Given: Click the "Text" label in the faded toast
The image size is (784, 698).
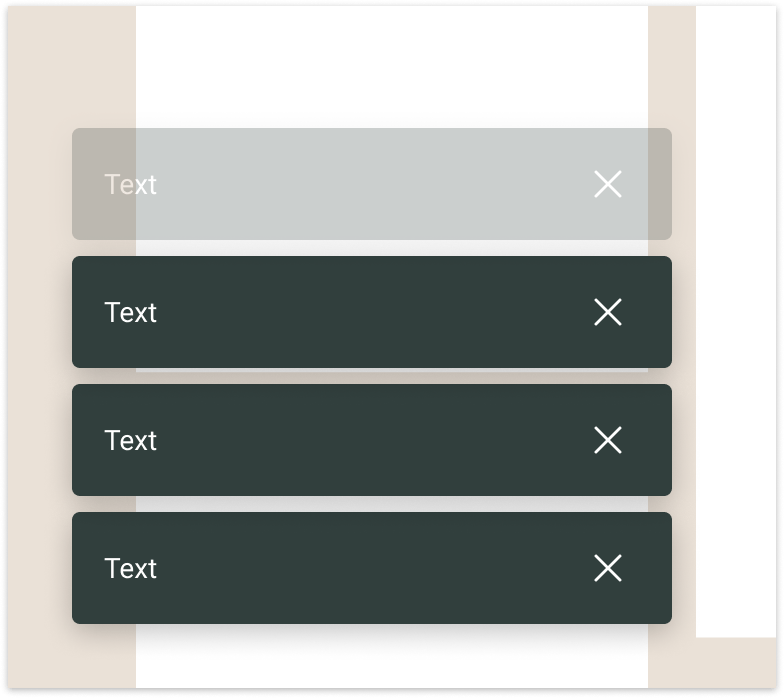Looking at the screenshot, I should point(131,184).
